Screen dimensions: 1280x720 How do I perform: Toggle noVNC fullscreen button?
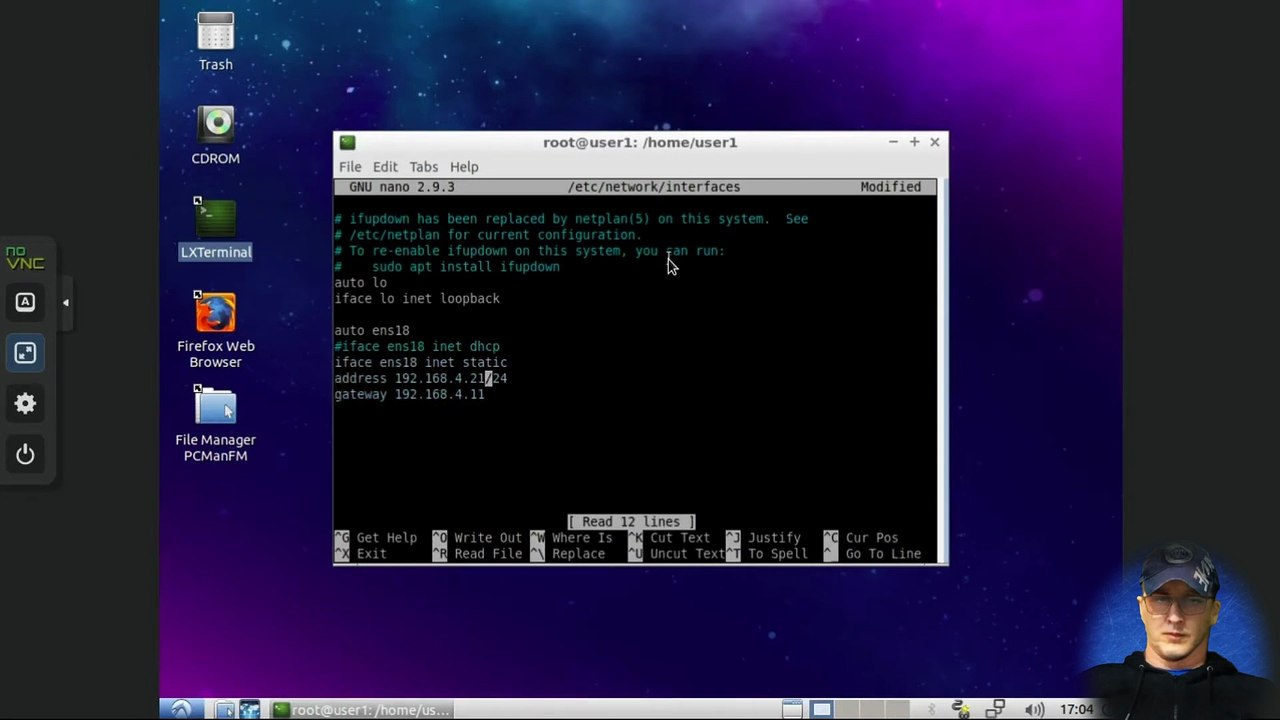[x=25, y=353]
